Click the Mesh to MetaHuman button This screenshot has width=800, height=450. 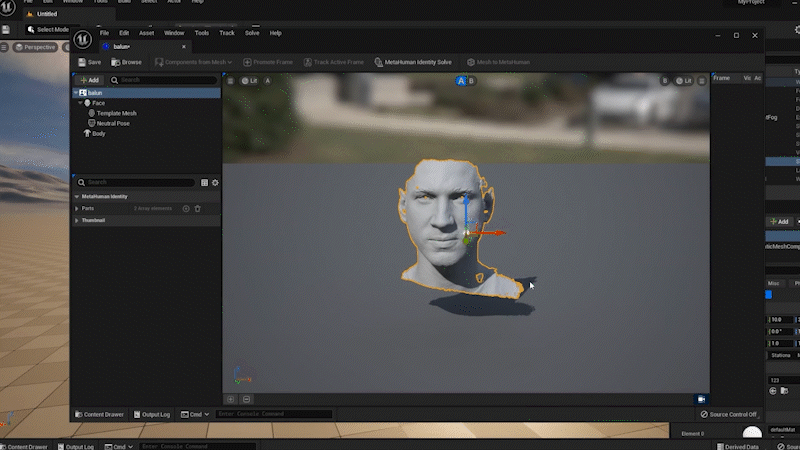click(497, 62)
